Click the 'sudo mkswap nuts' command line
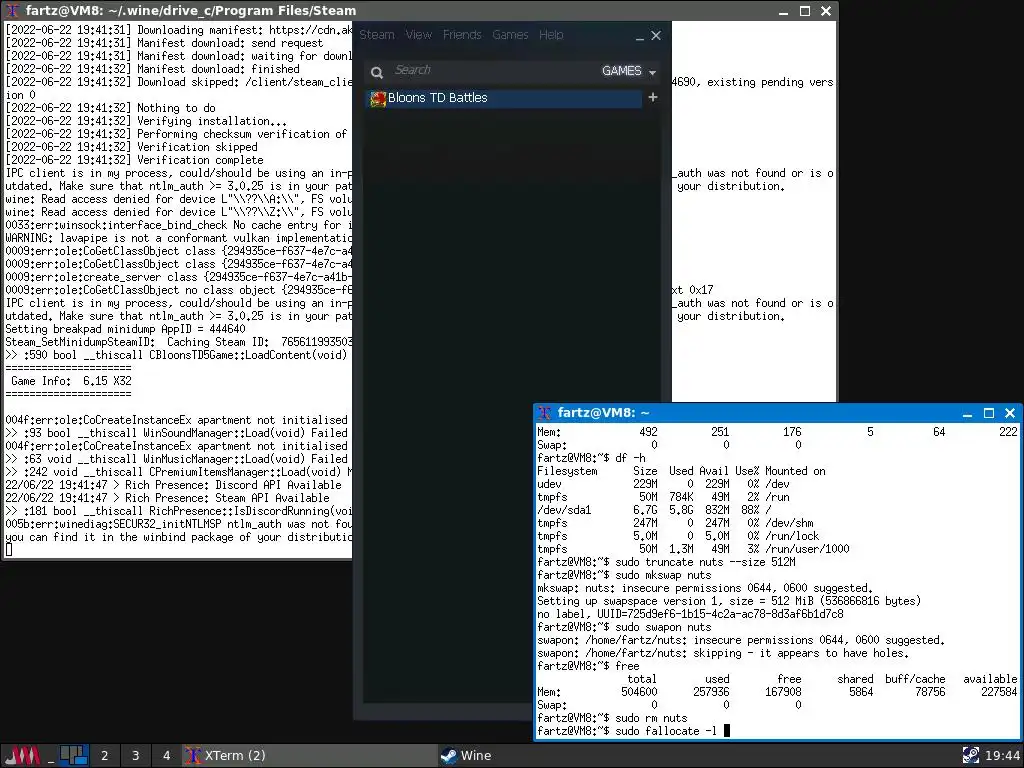The height and width of the screenshot is (768, 1024). [x=624, y=575]
